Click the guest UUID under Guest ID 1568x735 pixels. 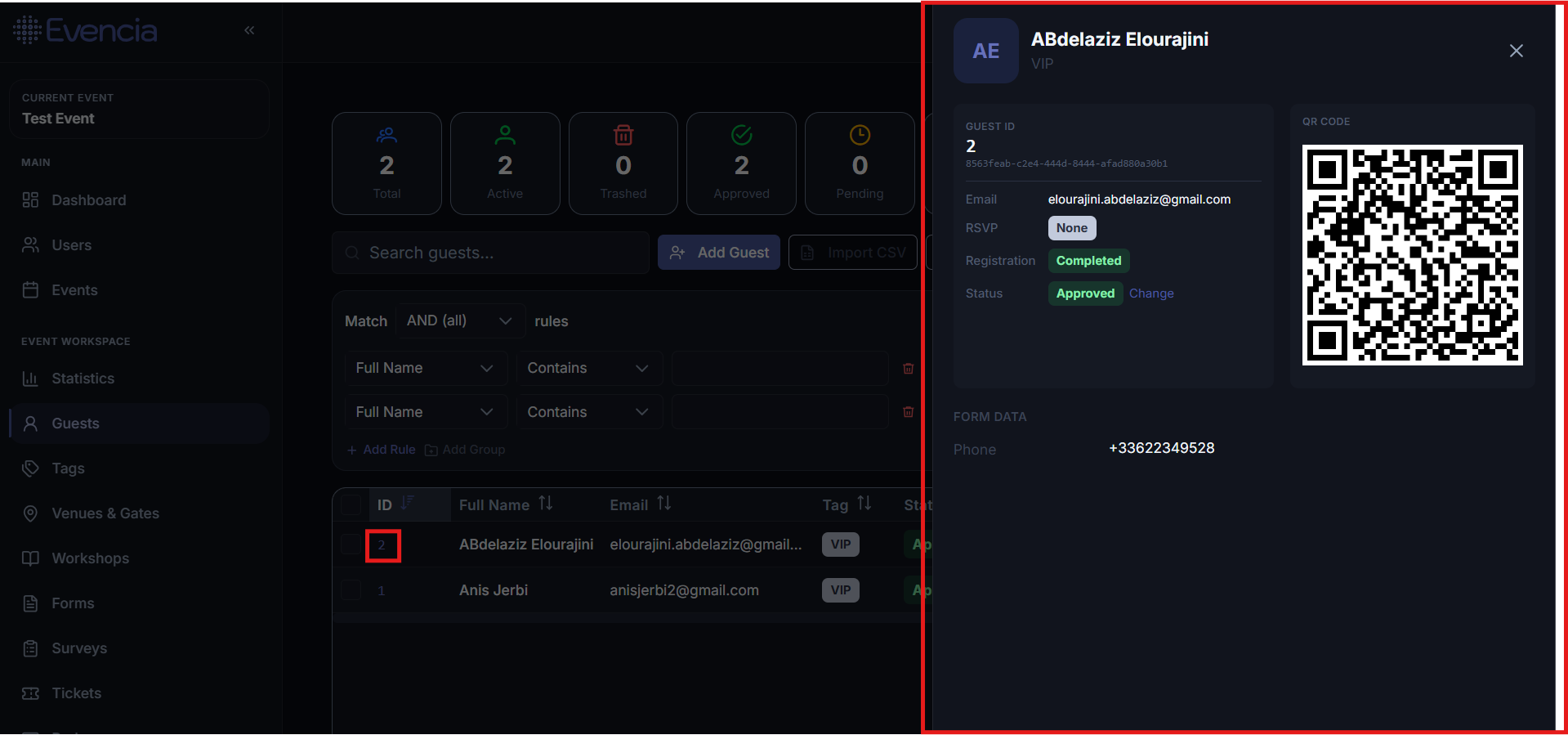pyautogui.click(x=1066, y=164)
